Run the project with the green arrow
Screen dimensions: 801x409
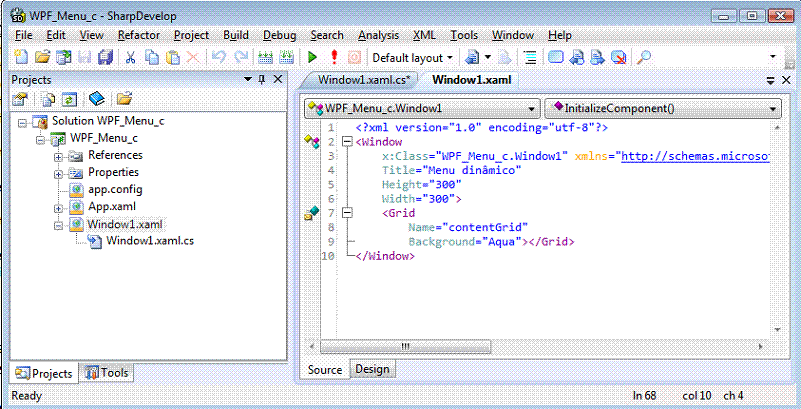click(312, 57)
